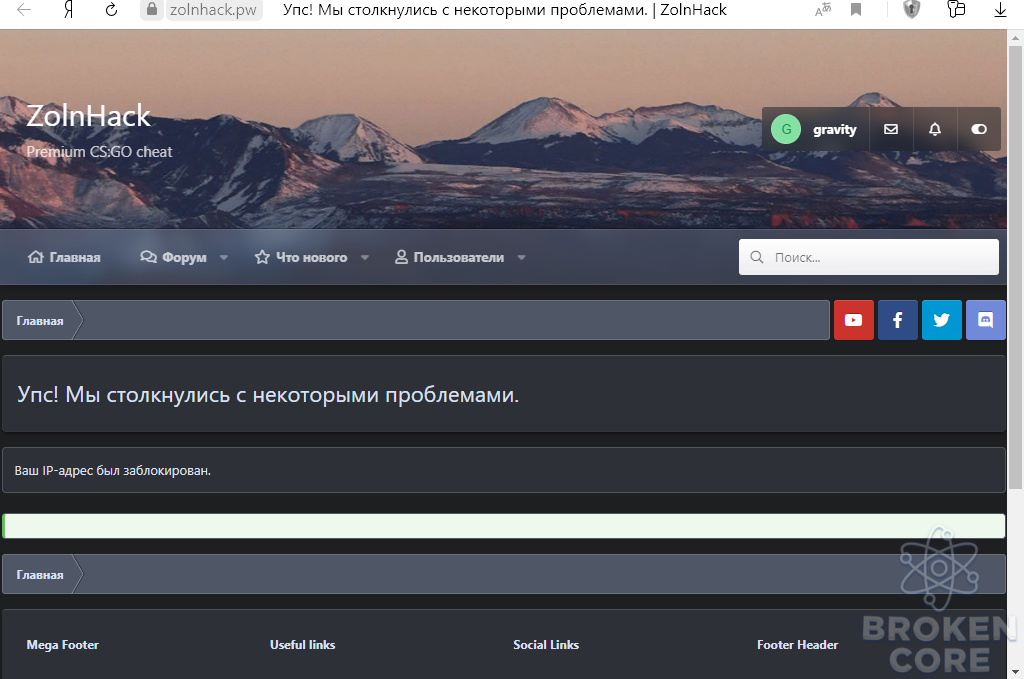
Task: Open the page translate icon
Action: [x=823, y=10]
